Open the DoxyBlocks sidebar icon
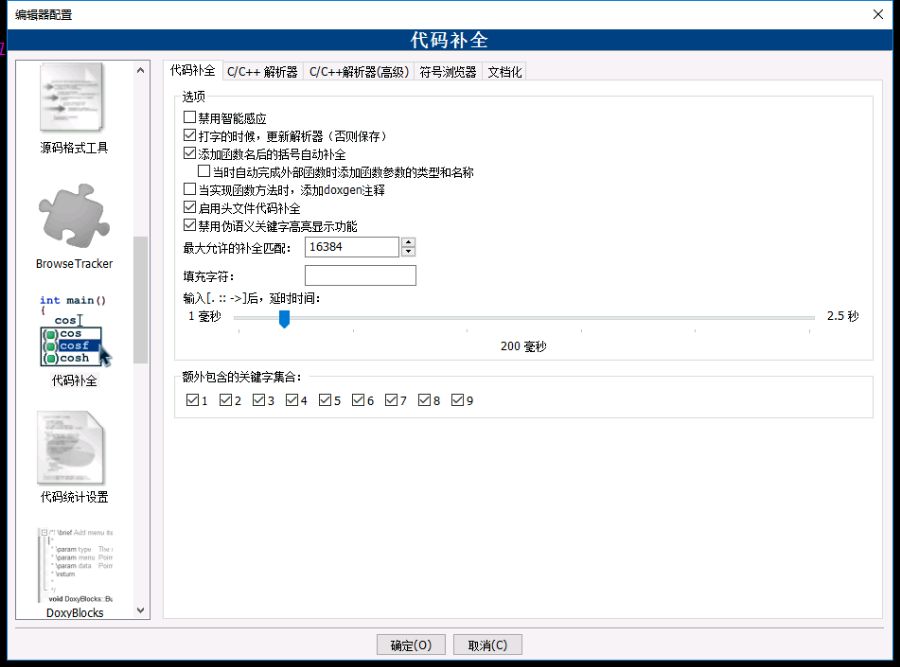Image resolution: width=900 pixels, height=667 pixels. (x=75, y=565)
